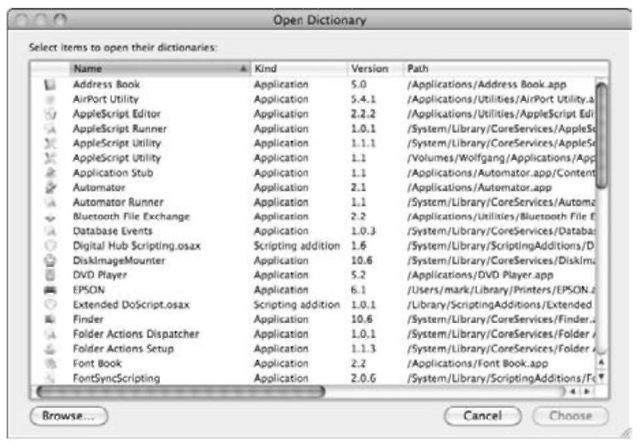Select Database Events in the list
Screen dimensions: 640x448
coord(113,231)
